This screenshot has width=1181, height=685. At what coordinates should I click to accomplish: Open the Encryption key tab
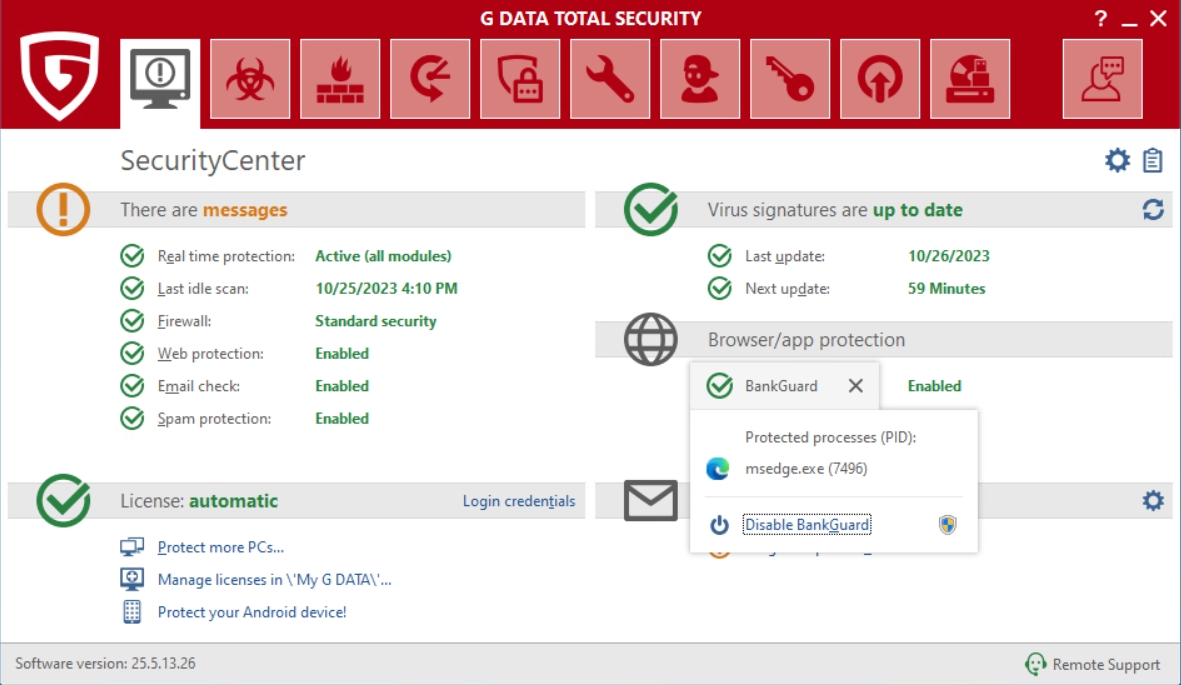point(790,79)
